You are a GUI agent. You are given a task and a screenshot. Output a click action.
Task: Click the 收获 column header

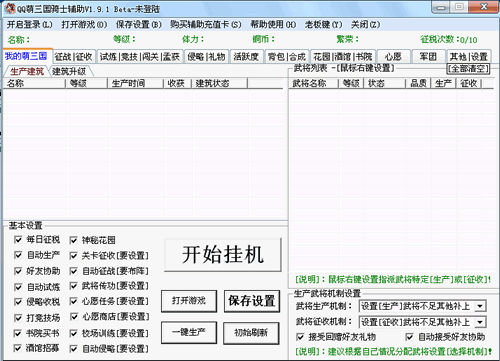[178, 83]
